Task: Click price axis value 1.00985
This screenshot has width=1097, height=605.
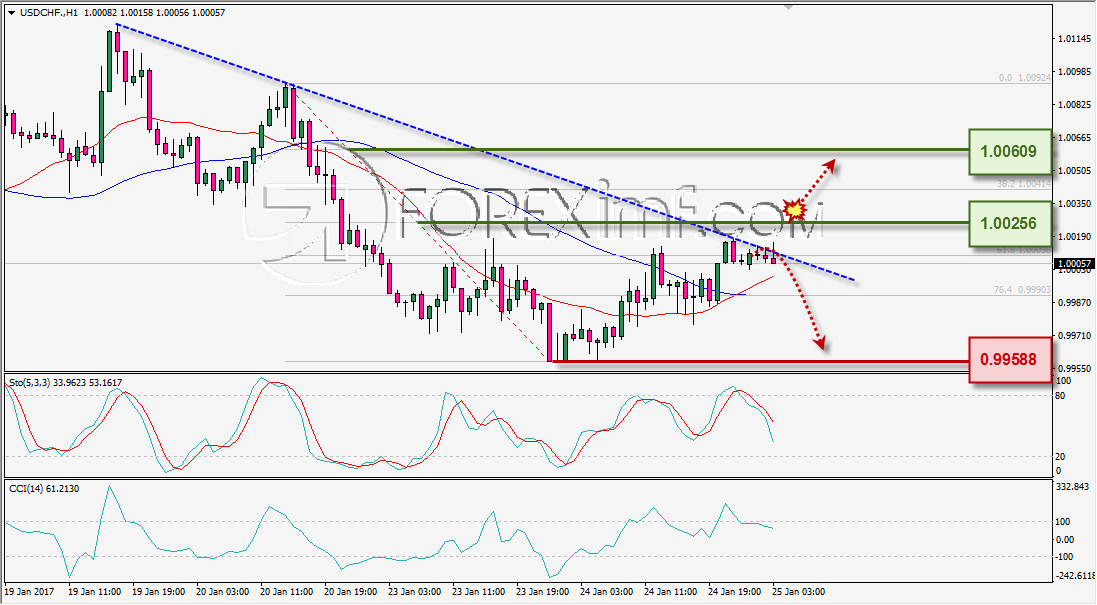Action: click(x=1075, y=72)
